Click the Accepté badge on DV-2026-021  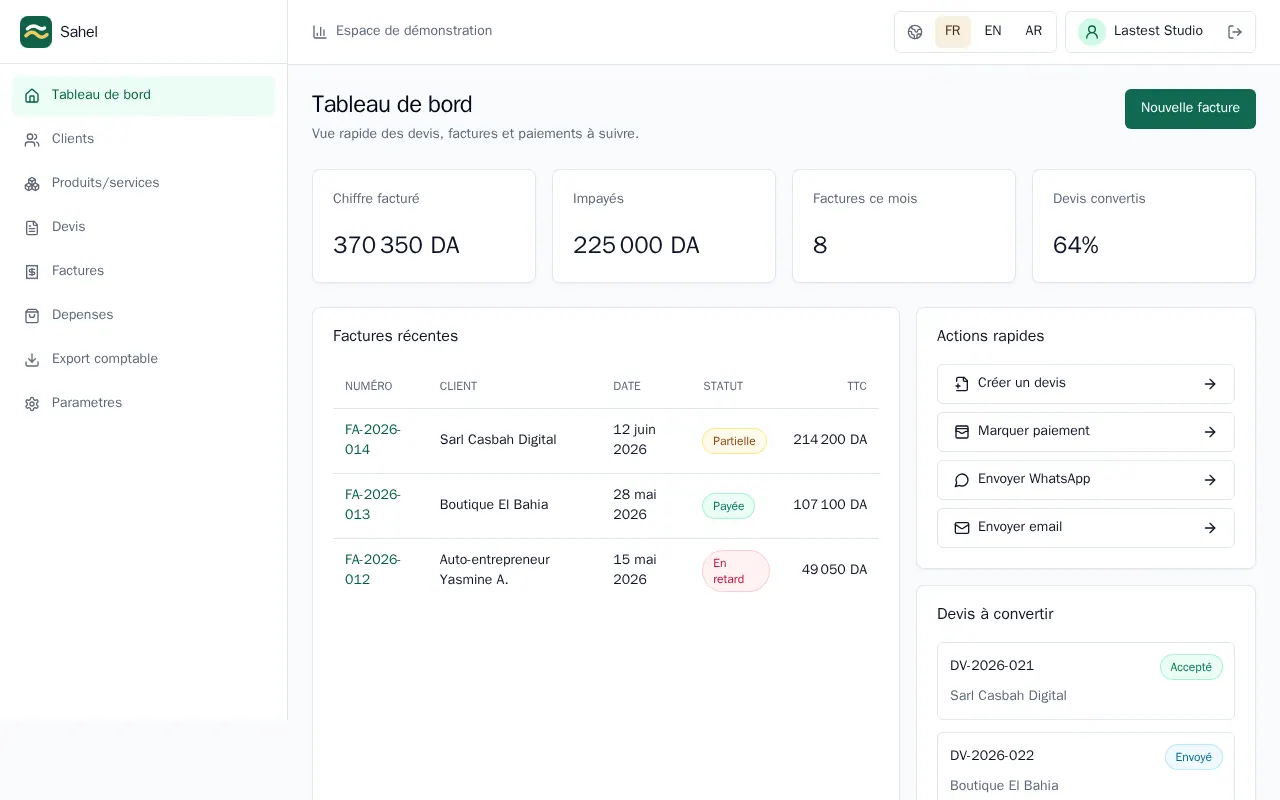coord(1191,667)
